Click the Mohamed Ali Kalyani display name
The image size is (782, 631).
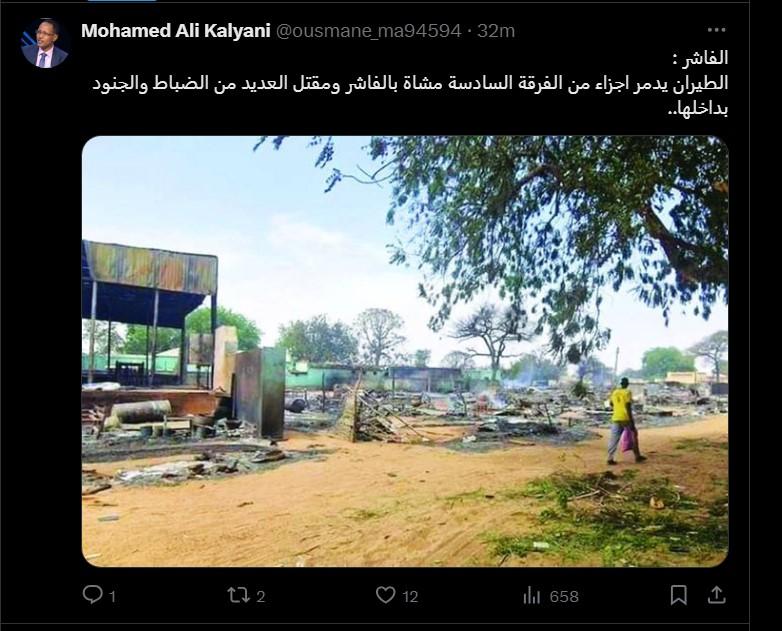click(176, 31)
